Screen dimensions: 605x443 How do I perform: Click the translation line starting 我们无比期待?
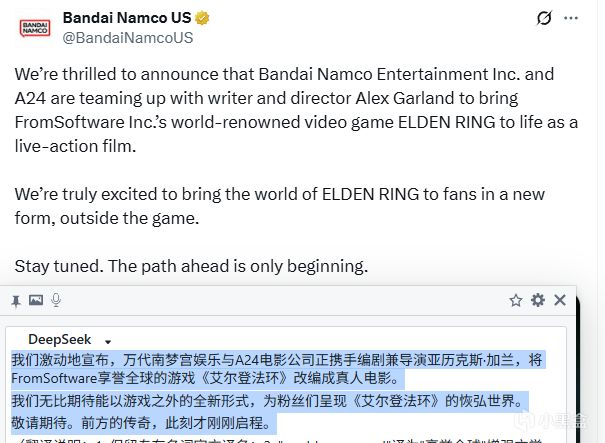click(x=267, y=401)
